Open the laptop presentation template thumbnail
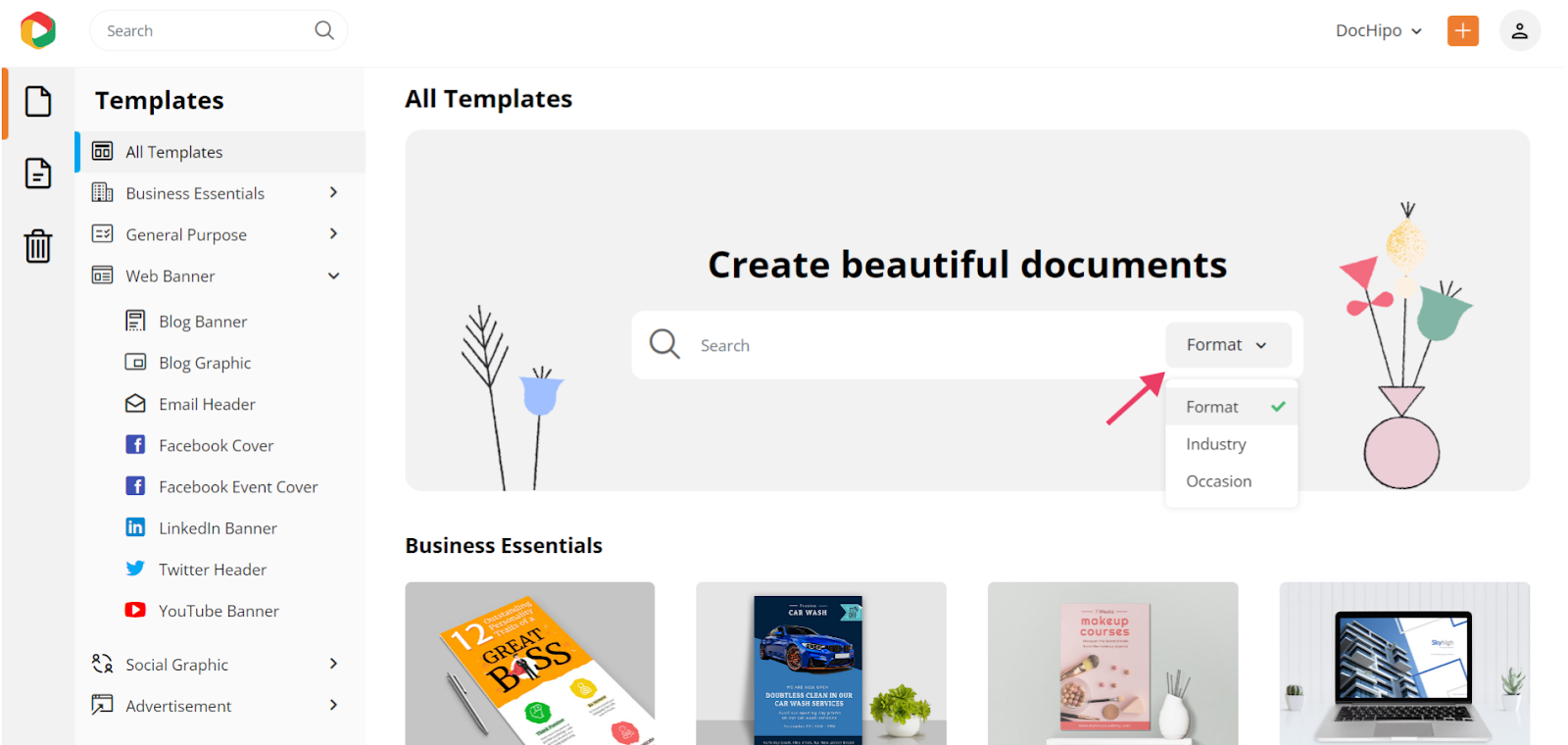This screenshot has width=1568, height=745. click(1404, 664)
